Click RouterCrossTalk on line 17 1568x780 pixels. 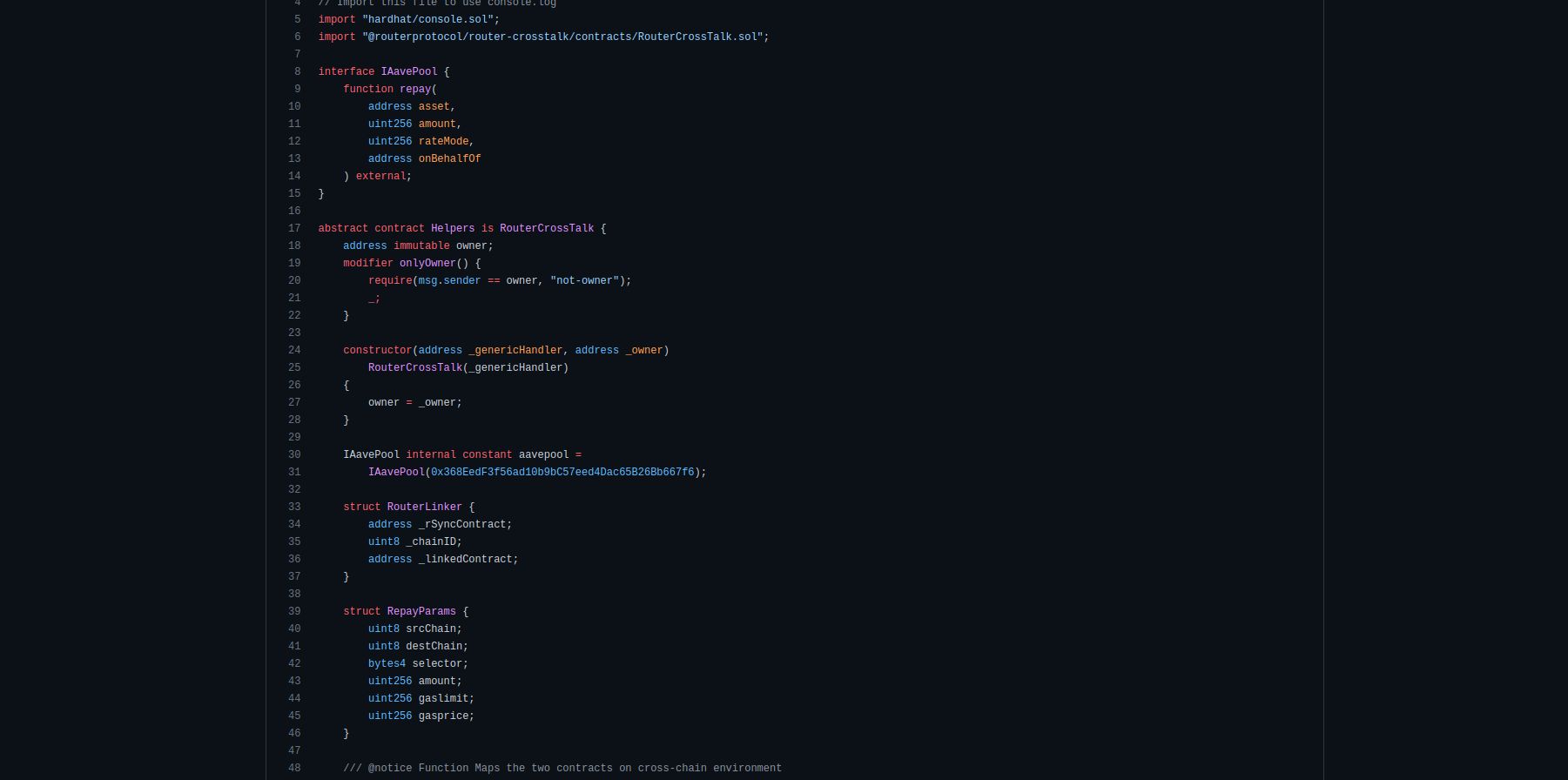(x=547, y=228)
